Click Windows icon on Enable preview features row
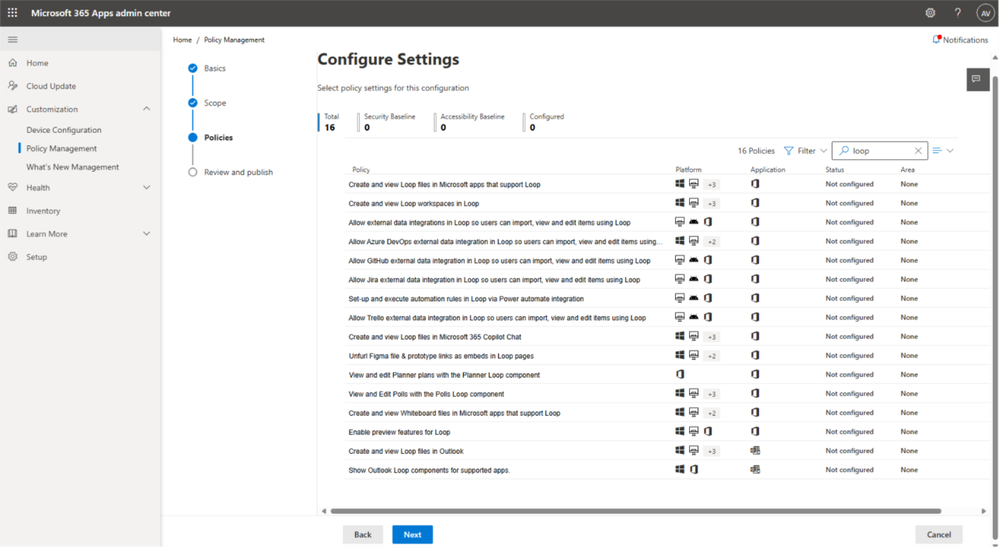999x547 pixels. tap(680, 432)
